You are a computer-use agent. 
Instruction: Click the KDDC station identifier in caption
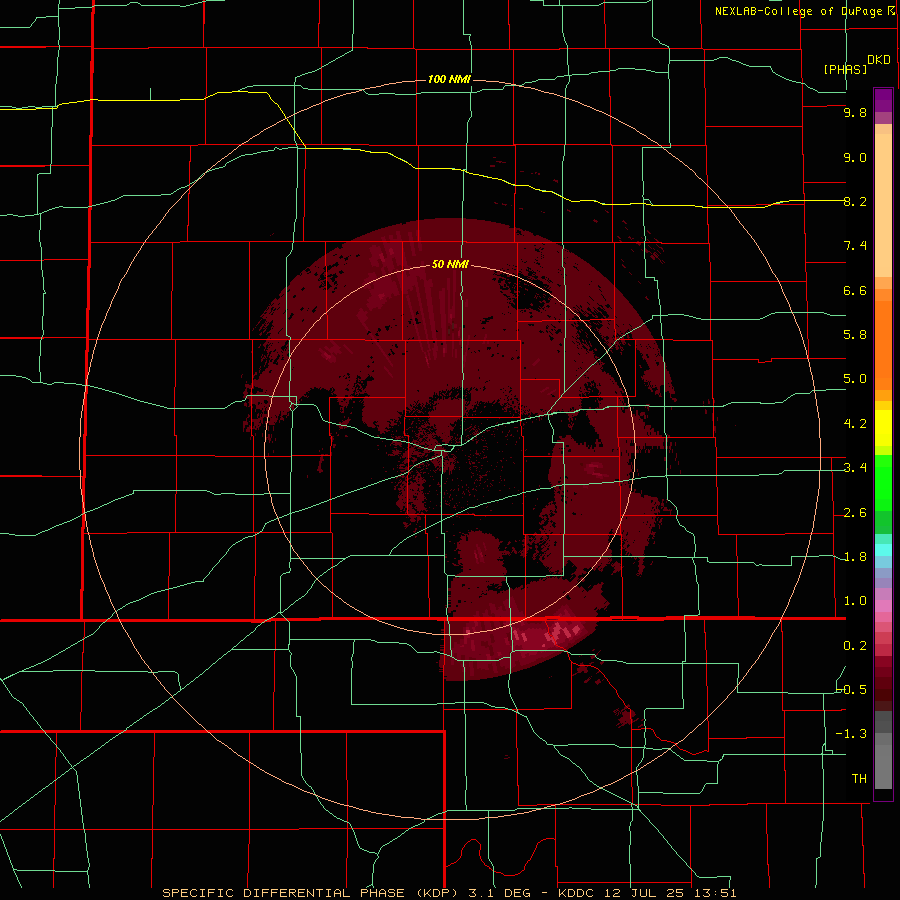click(576, 893)
